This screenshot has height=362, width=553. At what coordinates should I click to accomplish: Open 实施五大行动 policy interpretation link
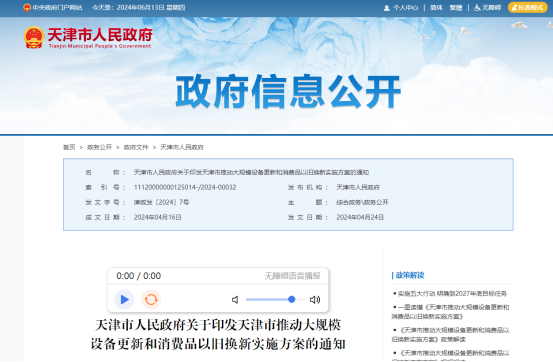(452, 294)
